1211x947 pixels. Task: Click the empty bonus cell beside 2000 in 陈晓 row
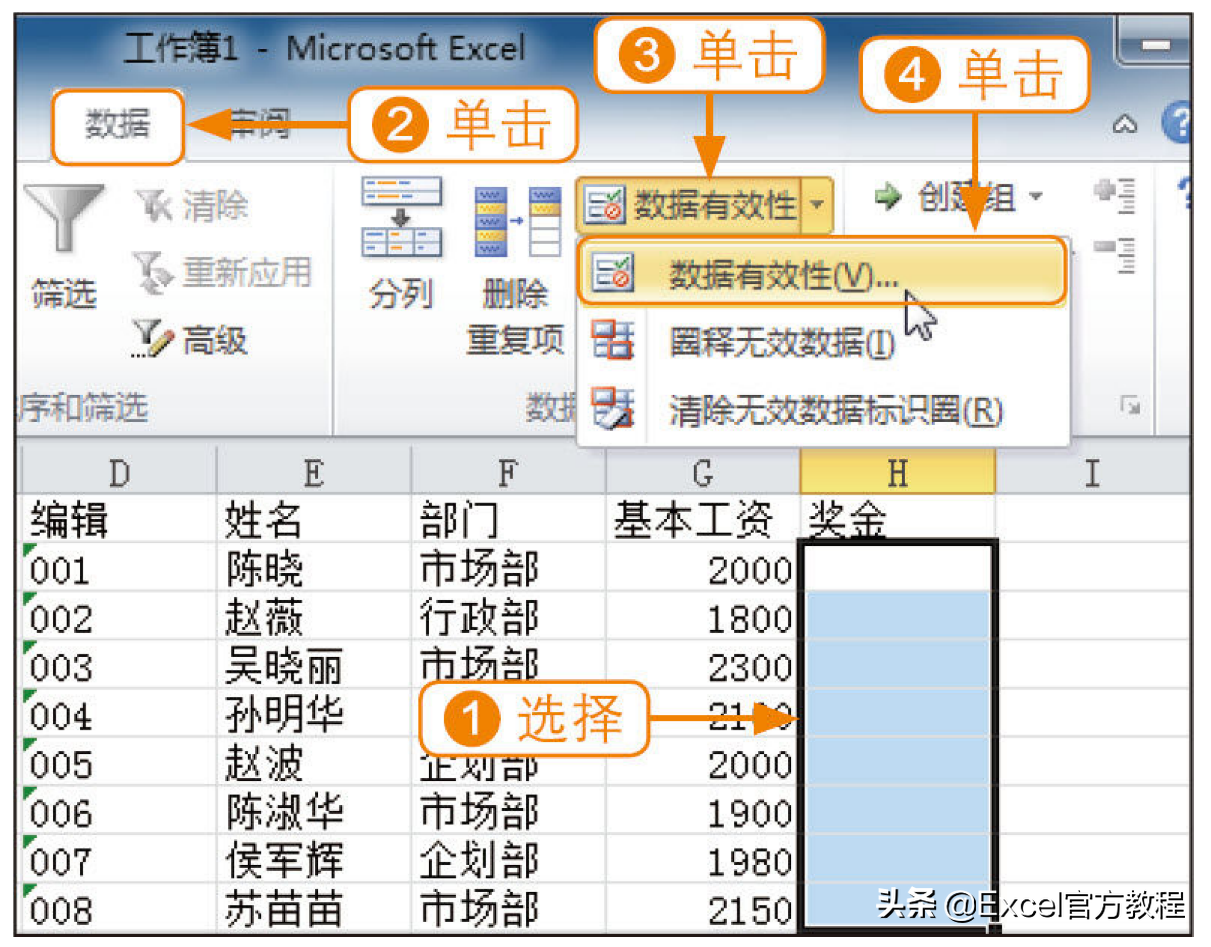tap(897, 569)
